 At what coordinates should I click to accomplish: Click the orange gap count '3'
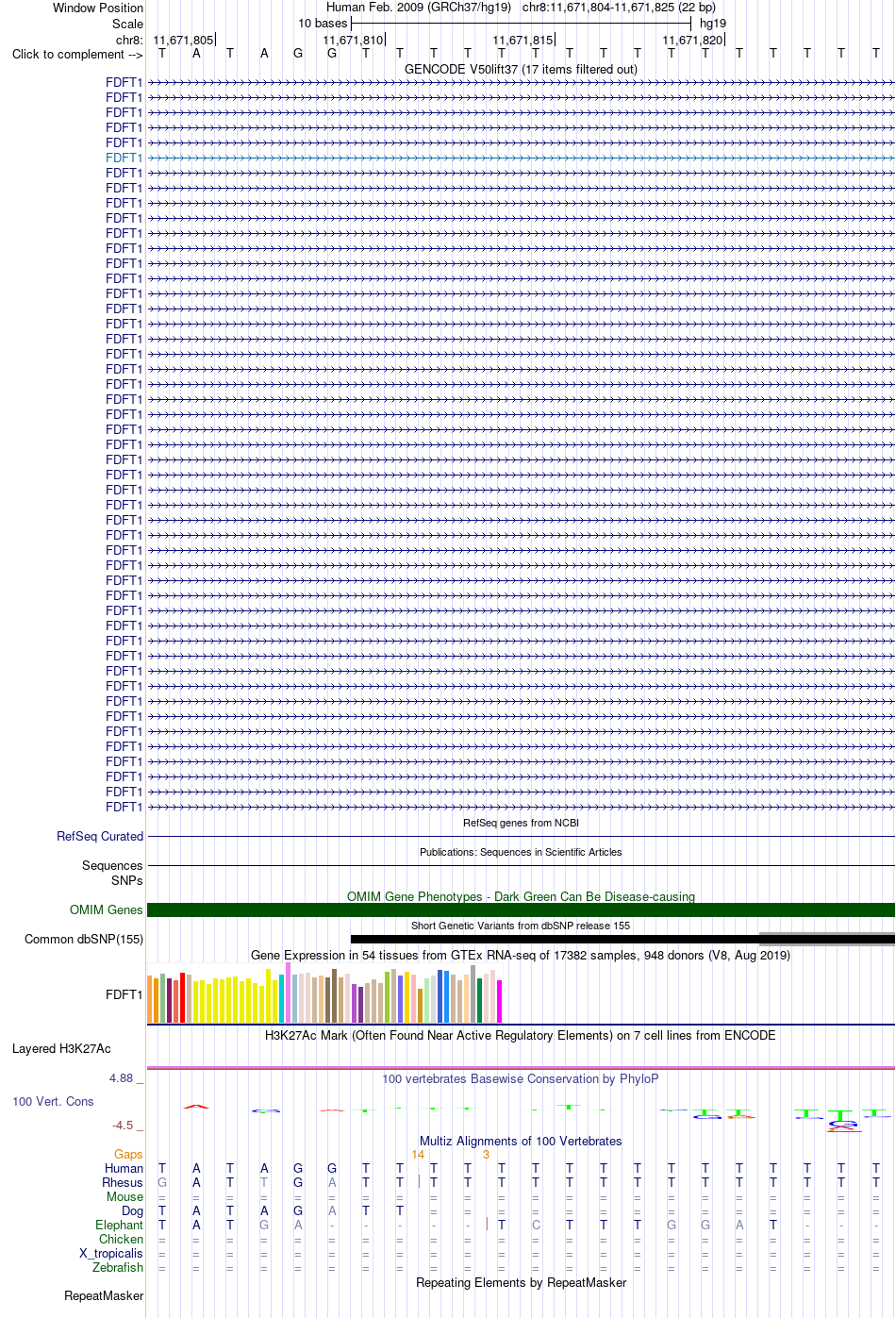[x=487, y=1154]
